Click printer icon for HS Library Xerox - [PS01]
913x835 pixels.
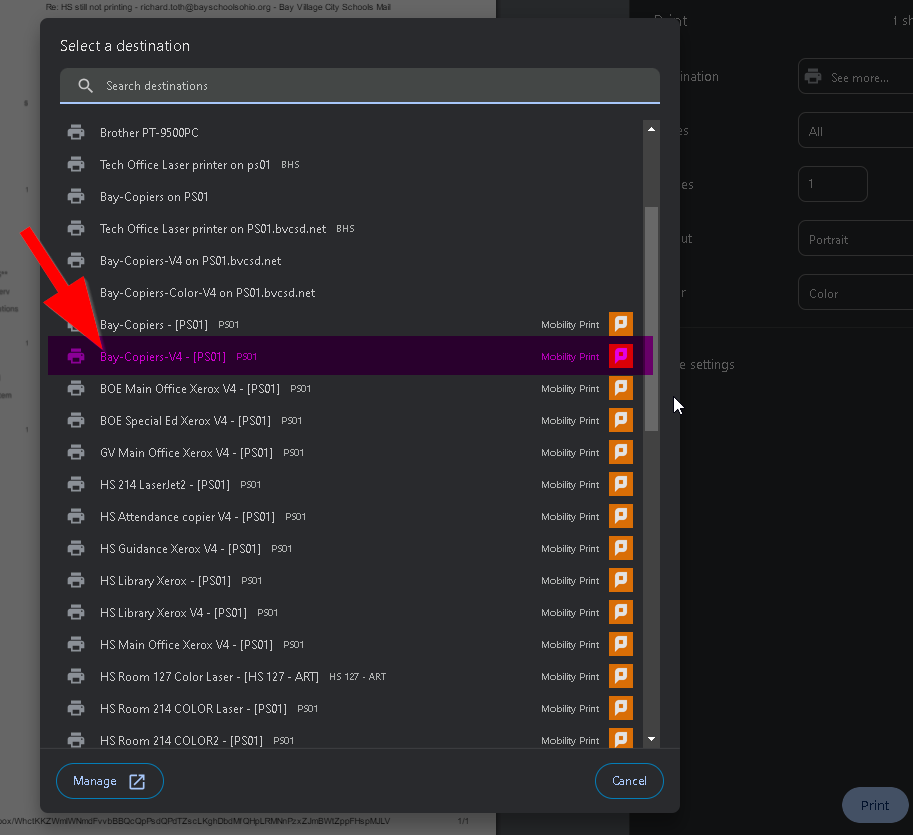click(x=76, y=581)
